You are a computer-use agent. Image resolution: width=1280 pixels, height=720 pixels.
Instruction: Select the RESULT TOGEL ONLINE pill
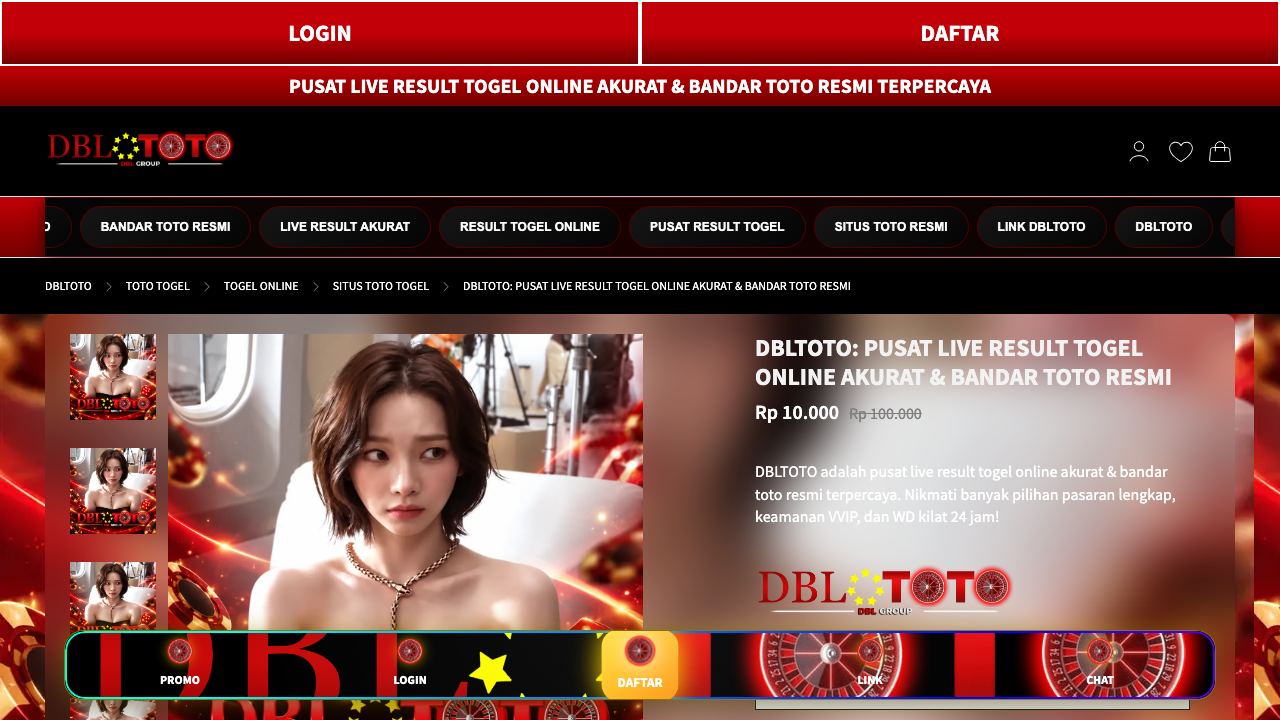[530, 227]
